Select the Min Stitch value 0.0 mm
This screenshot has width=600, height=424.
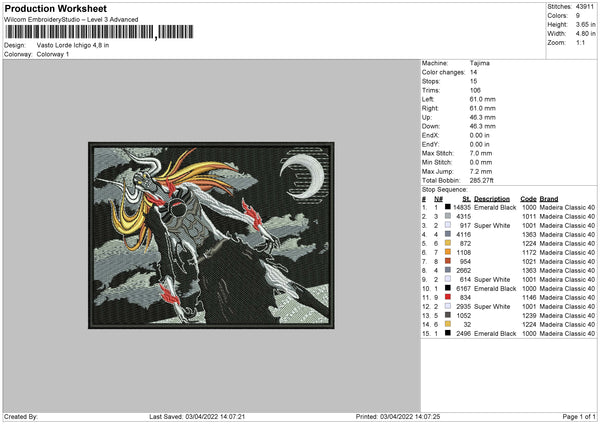(x=481, y=162)
